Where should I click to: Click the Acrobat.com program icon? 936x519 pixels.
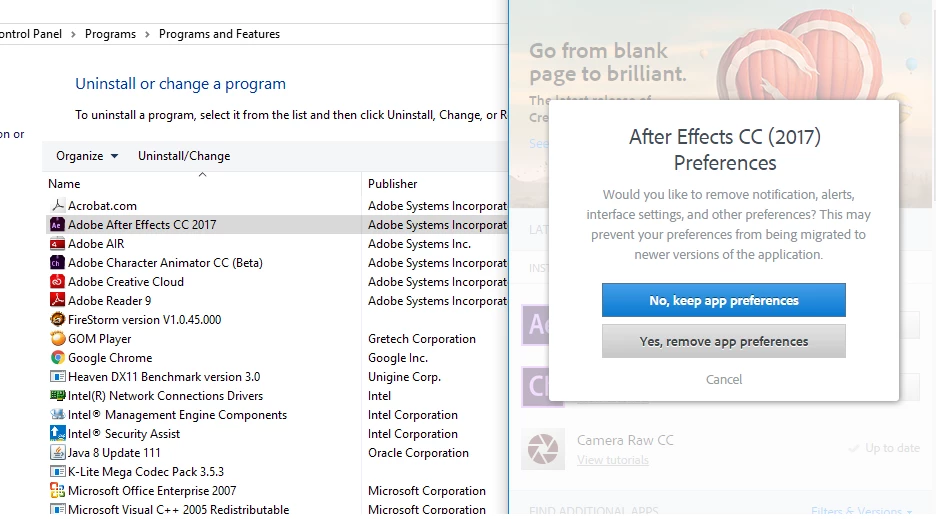(57, 205)
